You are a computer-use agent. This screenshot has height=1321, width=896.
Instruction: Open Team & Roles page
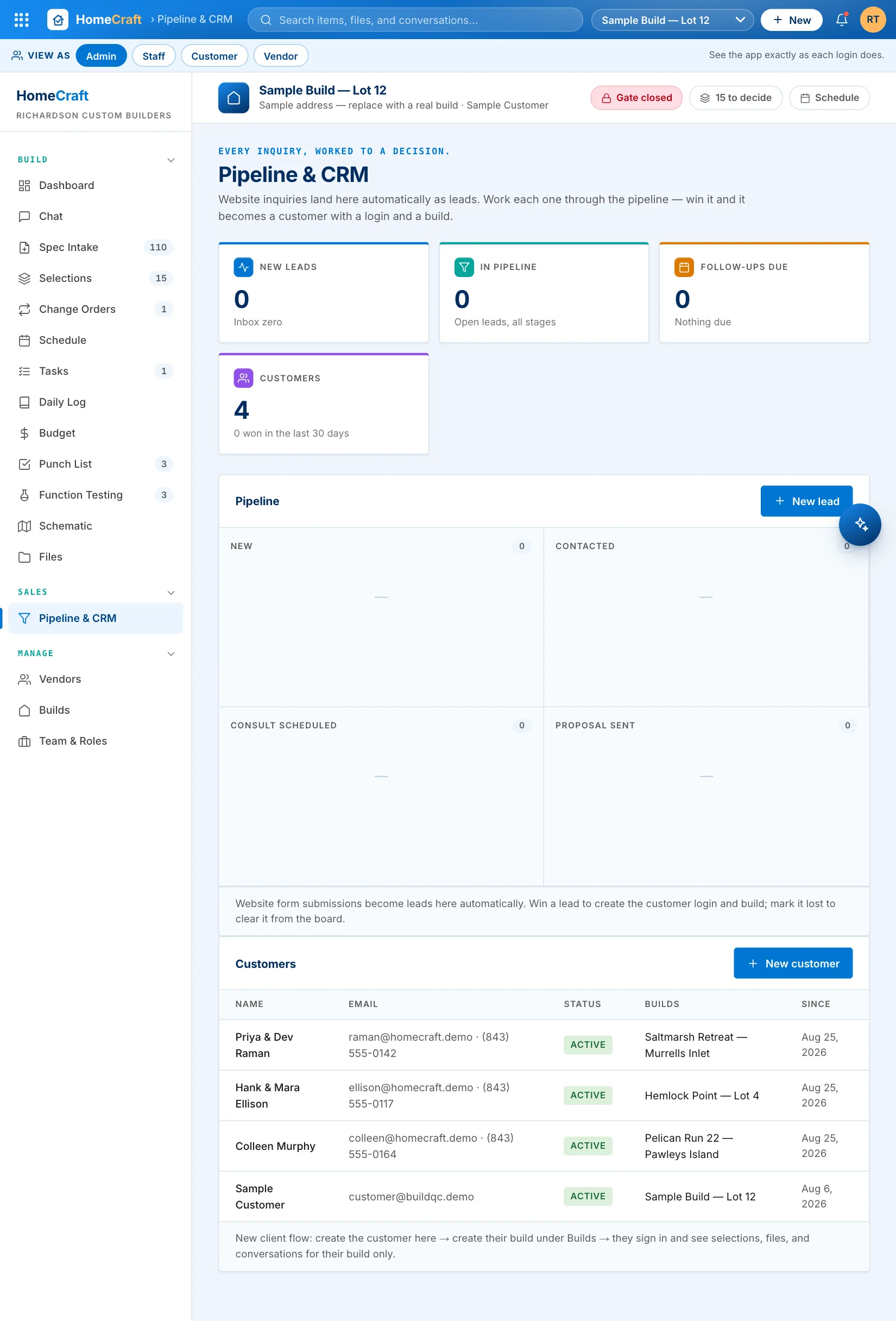96,741
